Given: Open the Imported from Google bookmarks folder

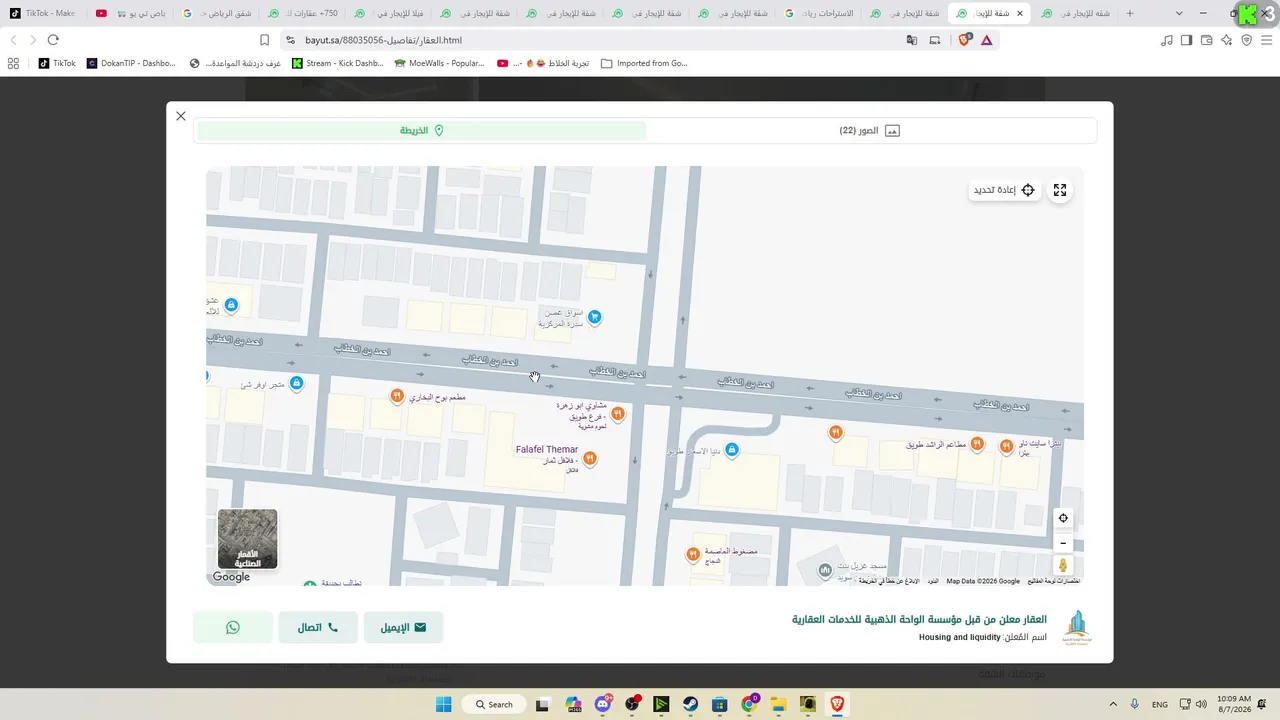Looking at the screenshot, I should 645,63.
